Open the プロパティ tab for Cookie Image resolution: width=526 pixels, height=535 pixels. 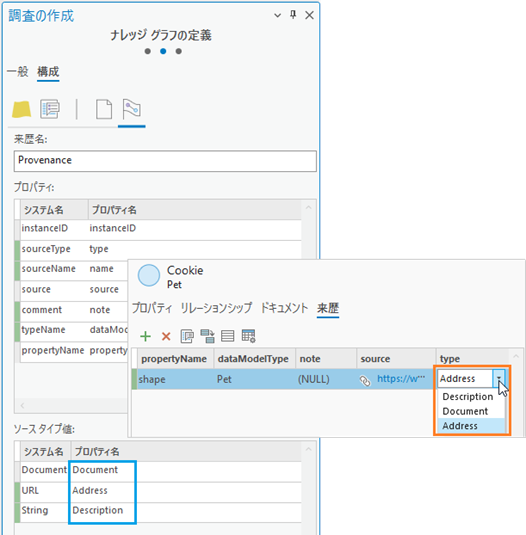point(152,308)
